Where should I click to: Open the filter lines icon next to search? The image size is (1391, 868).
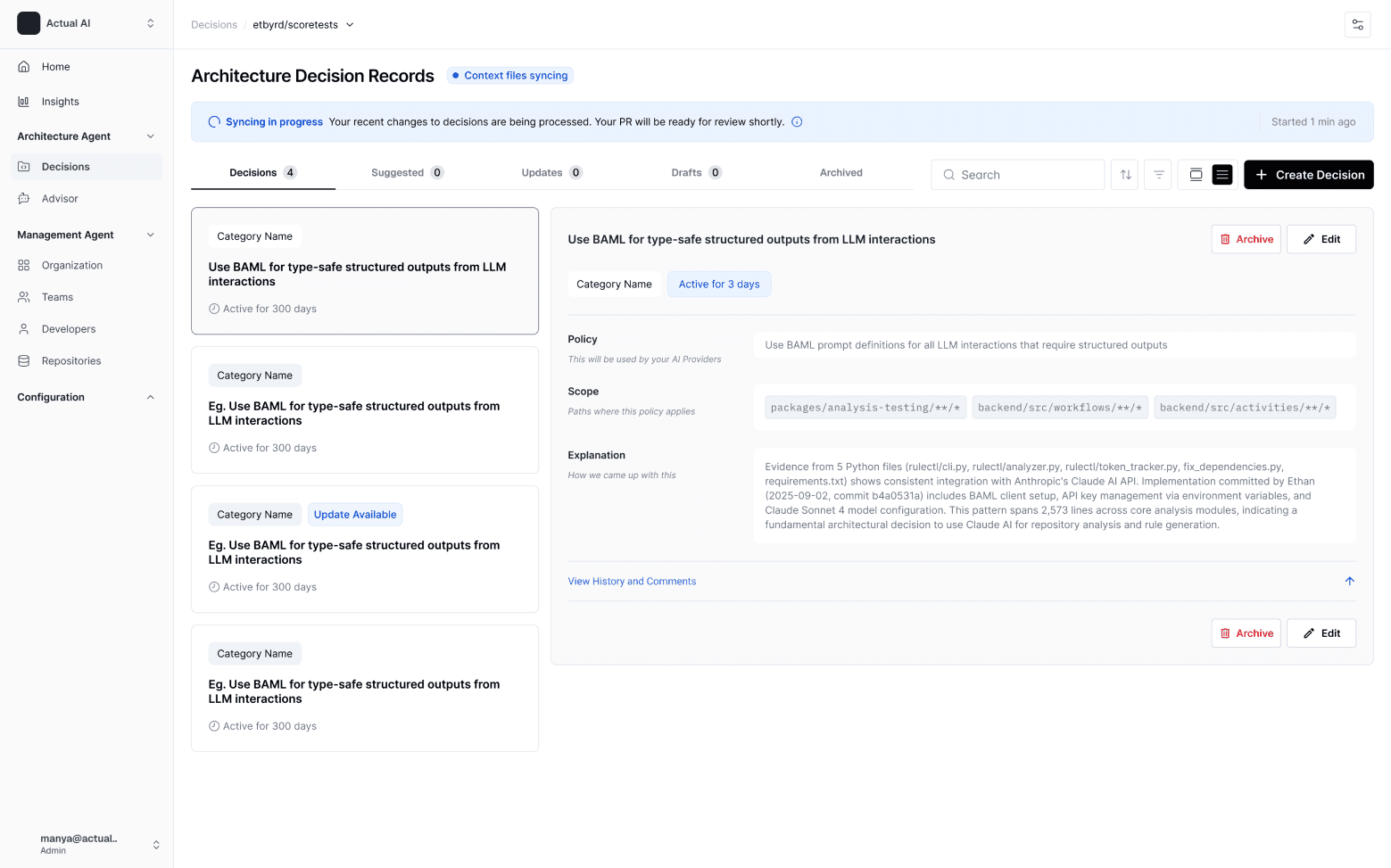click(x=1158, y=175)
